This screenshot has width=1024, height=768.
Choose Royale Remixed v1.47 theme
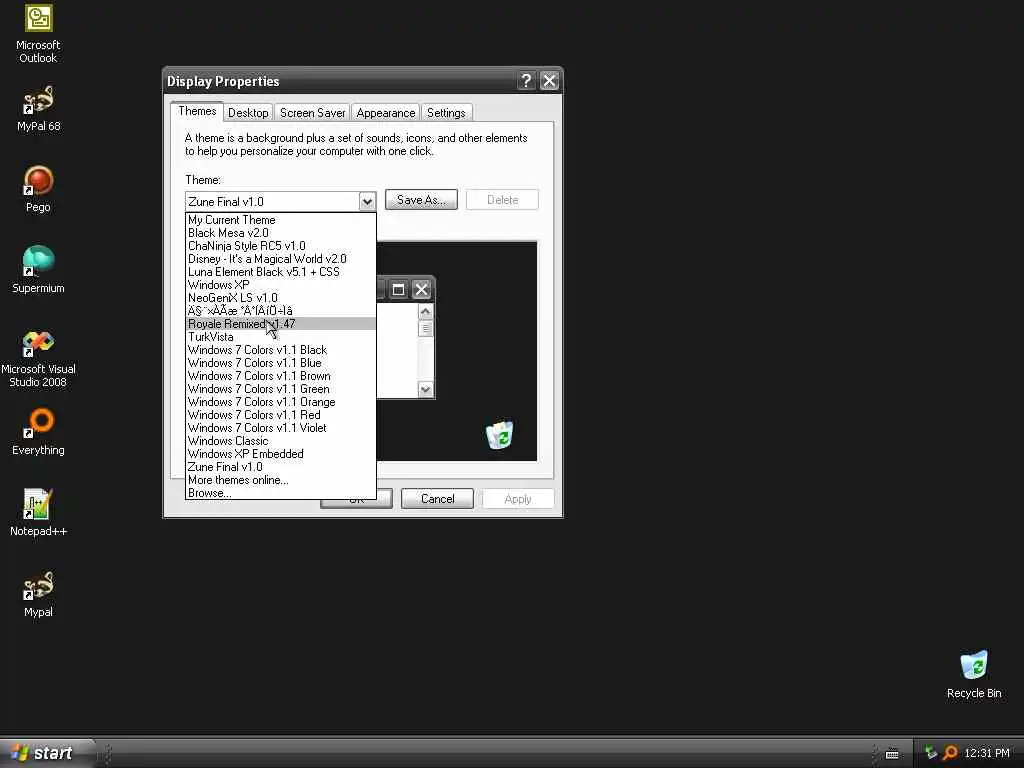coord(281,324)
